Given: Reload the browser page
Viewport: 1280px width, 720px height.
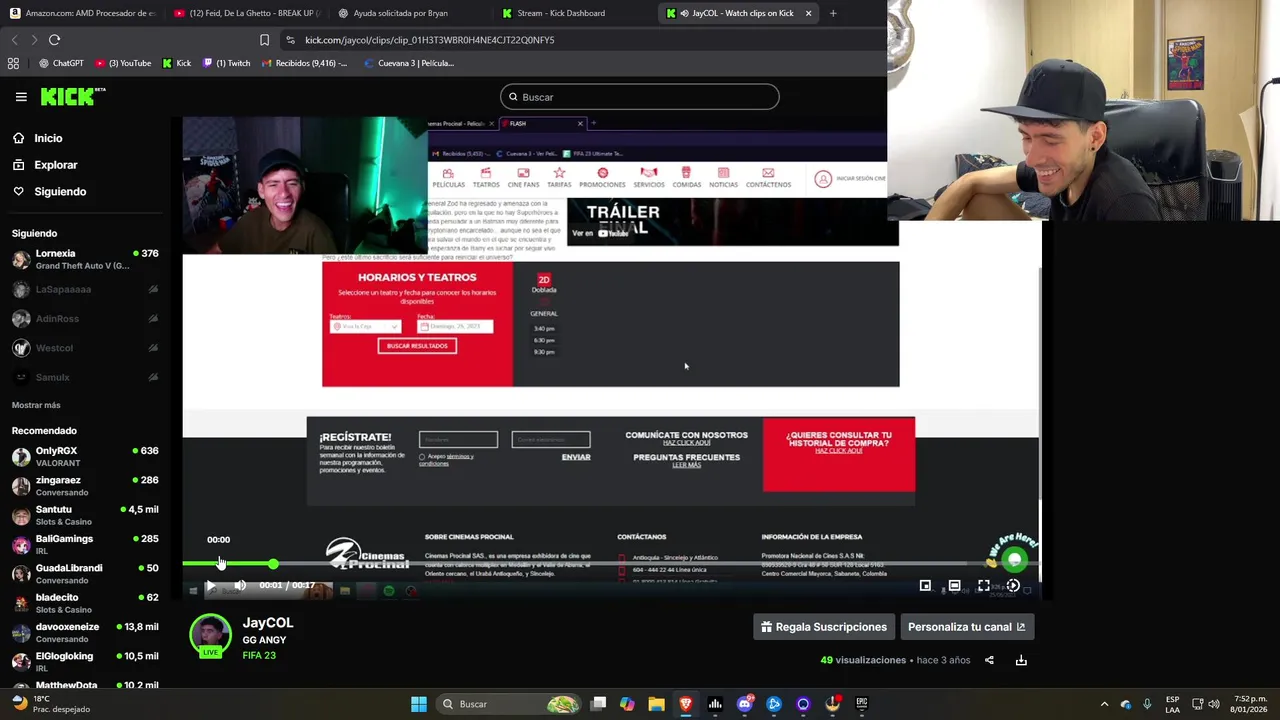Looking at the screenshot, I should (x=54, y=40).
